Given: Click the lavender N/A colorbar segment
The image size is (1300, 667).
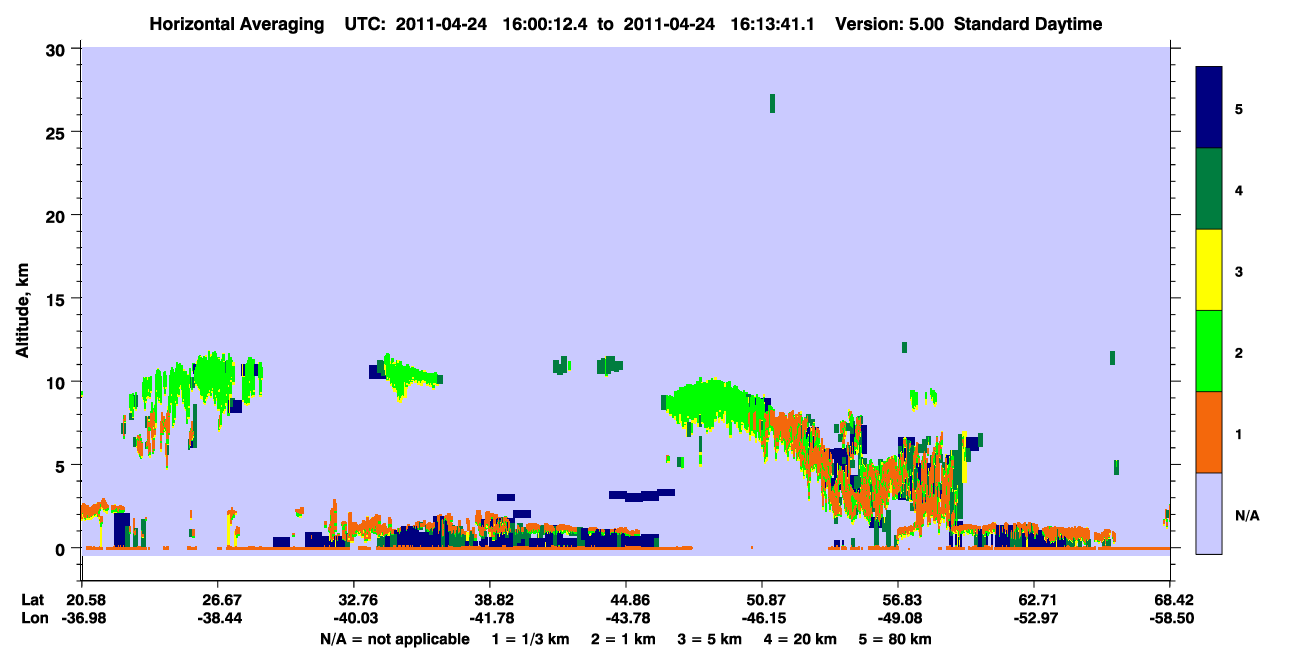Looking at the screenshot, I should [1209, 513].
